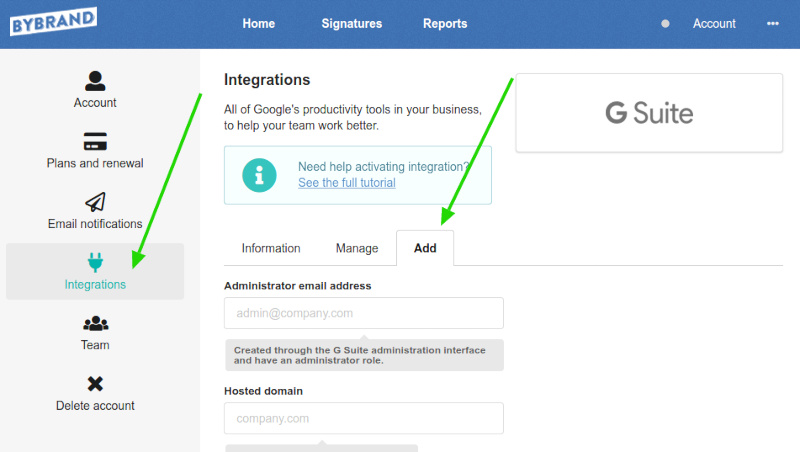This screenshot has height=452, width=800.
Task: Click the Delete account X icon
Action: [x=95, y=384]
